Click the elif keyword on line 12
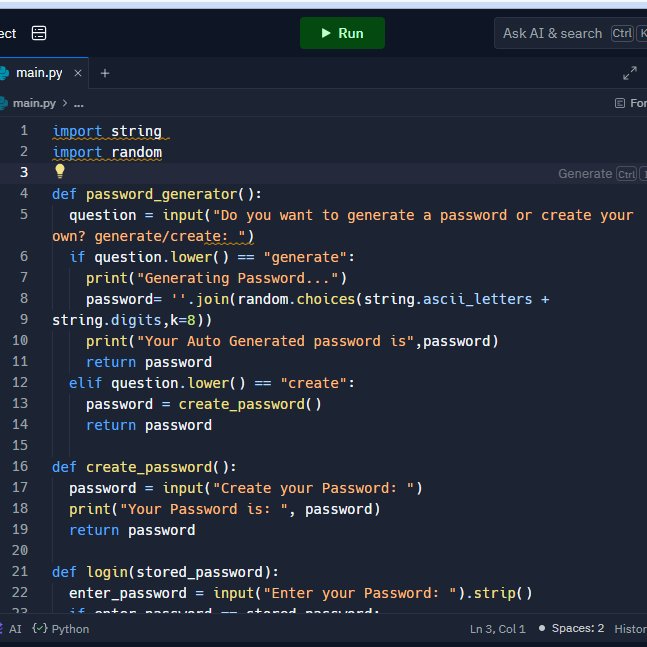 [85, 383]
